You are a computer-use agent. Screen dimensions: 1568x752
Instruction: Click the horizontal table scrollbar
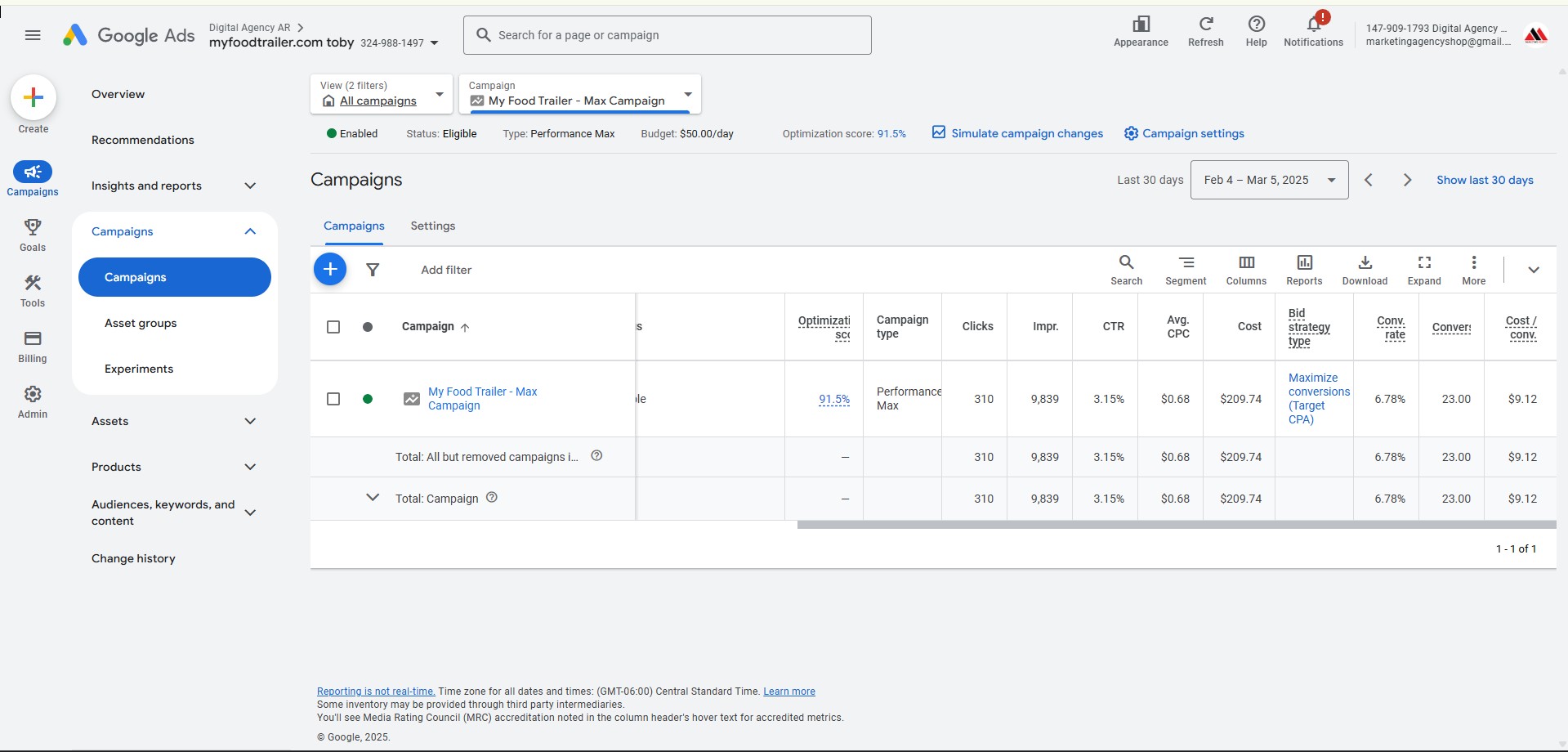[1177, 525]
